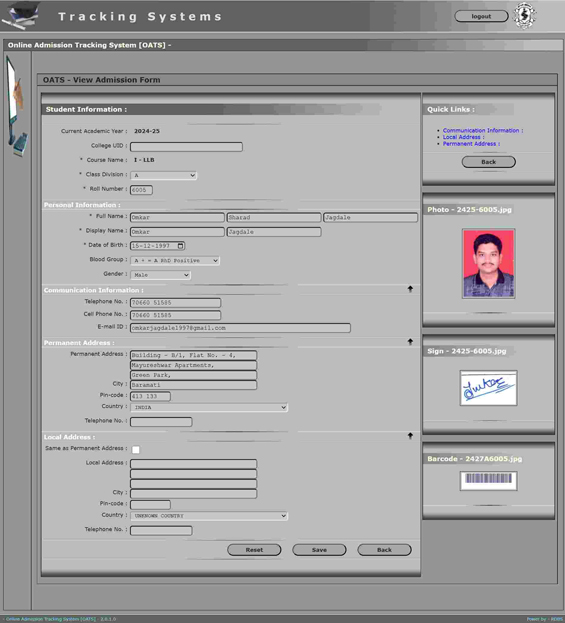565x623 pixels.
Task: Click the Student Information section header
Action: click(x=86, y=109)
